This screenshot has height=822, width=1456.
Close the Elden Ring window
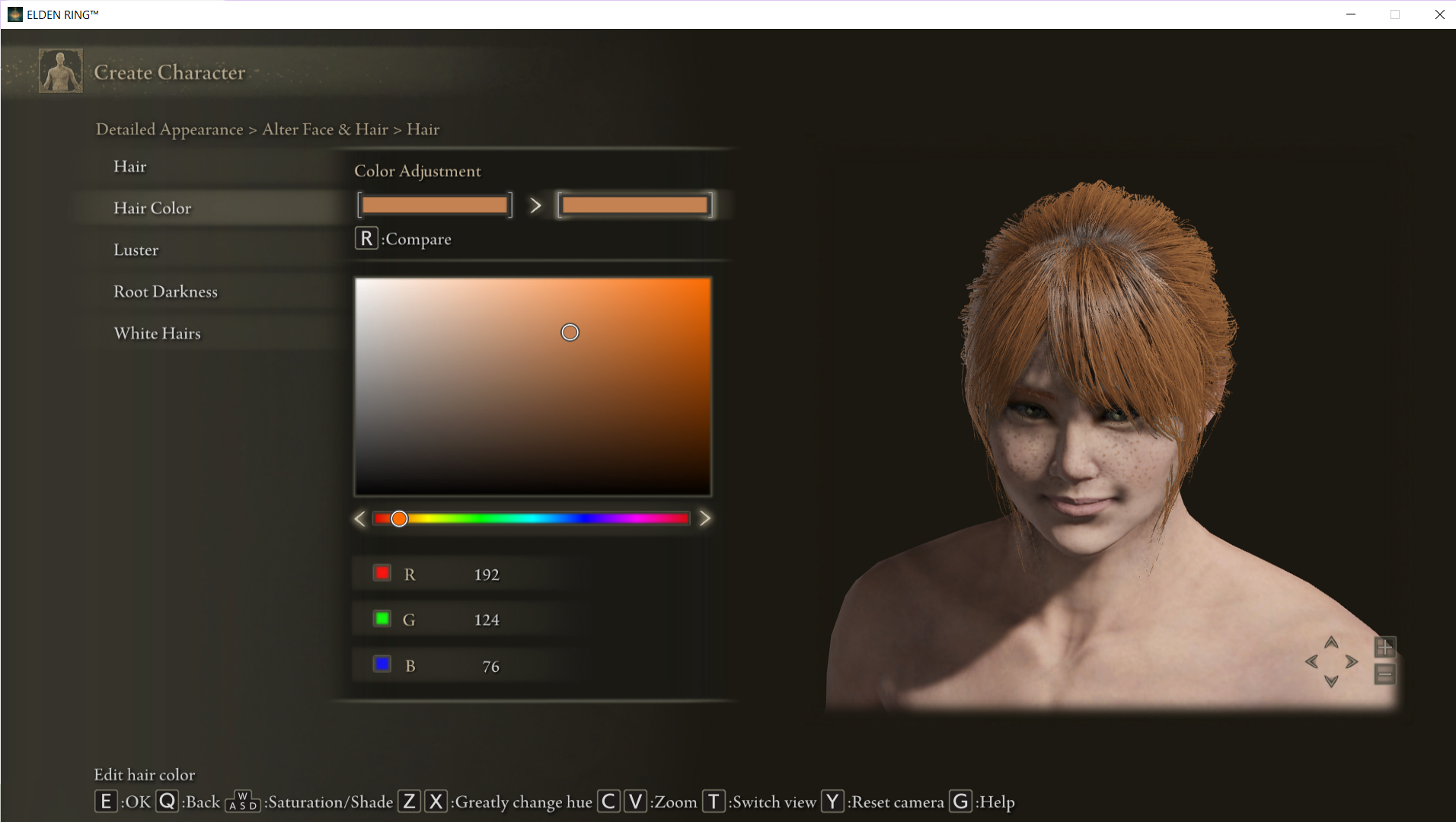(x=1439, y=14)
